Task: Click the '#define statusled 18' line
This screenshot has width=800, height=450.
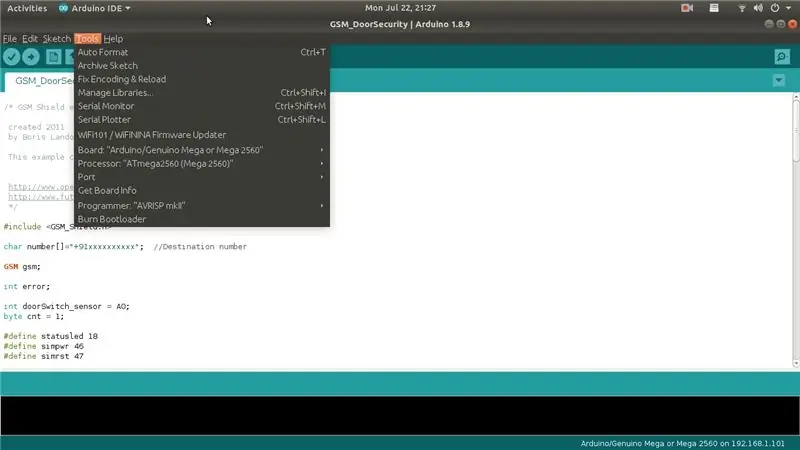Action: 51,336
